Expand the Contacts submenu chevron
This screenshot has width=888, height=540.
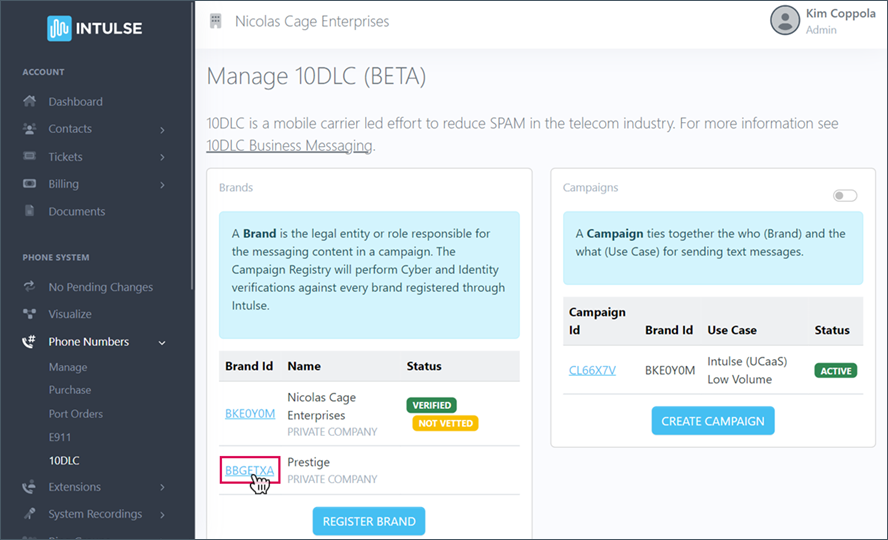[x=162, y=130]
